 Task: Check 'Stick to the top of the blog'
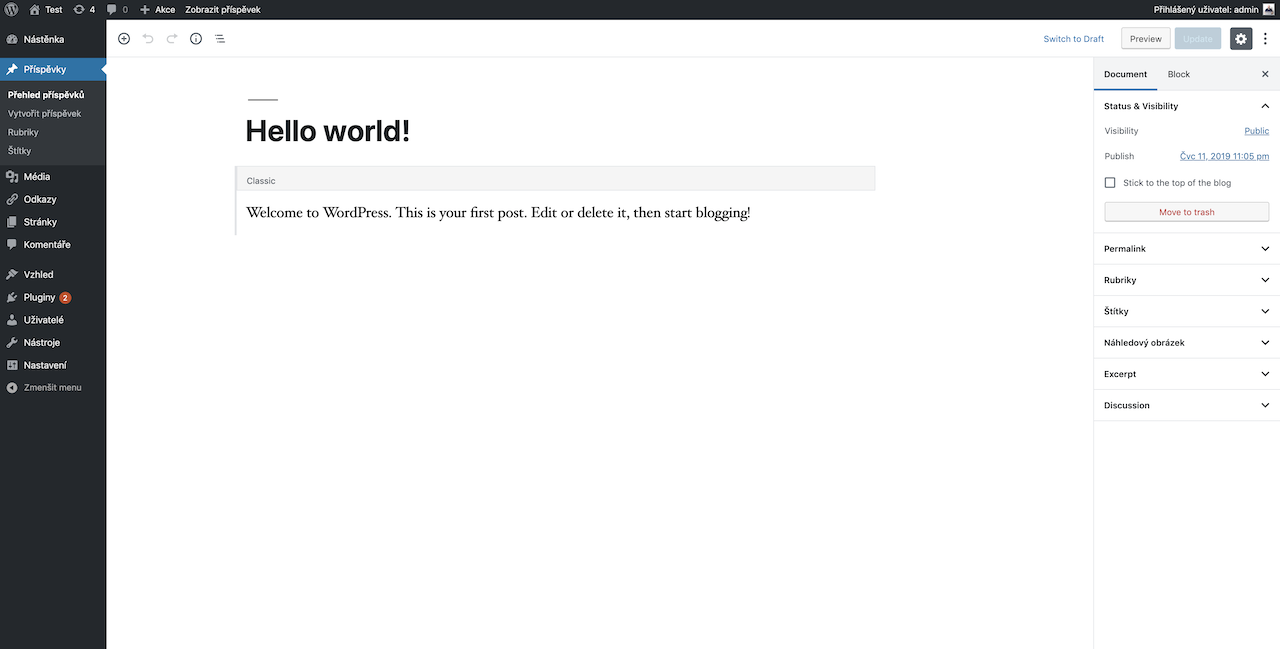coord(1110,182)
